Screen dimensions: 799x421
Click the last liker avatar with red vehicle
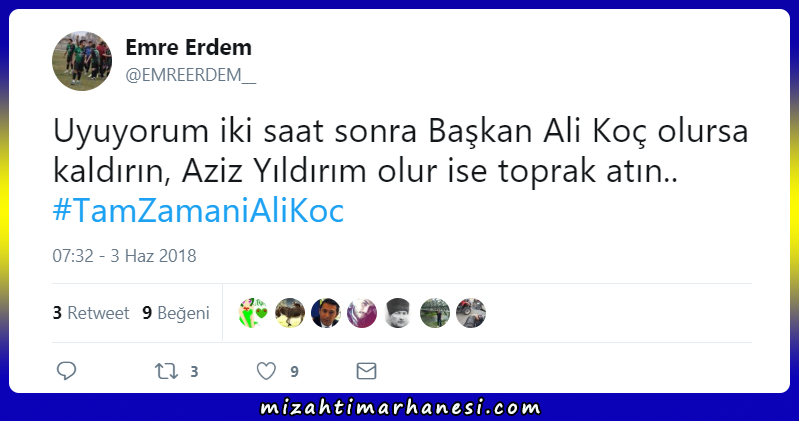(x=471, y=312)
